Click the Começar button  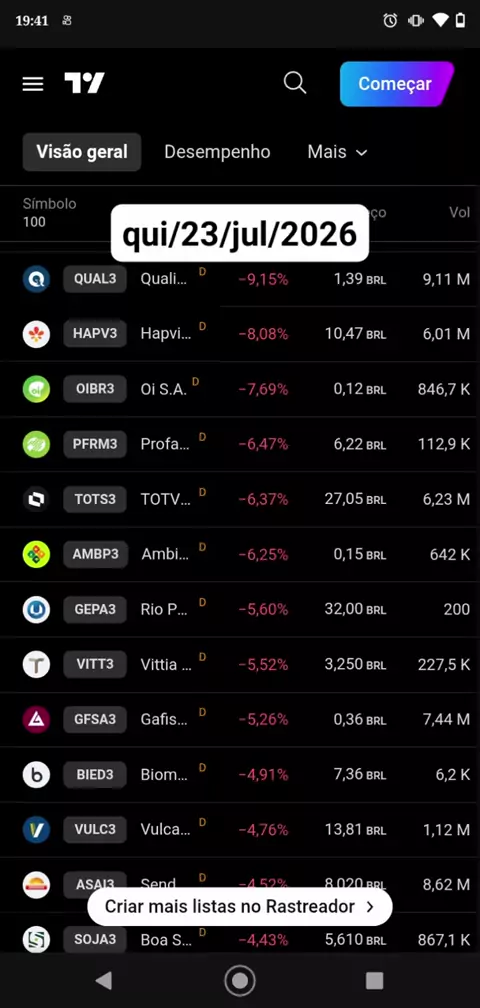click(396, 84)
